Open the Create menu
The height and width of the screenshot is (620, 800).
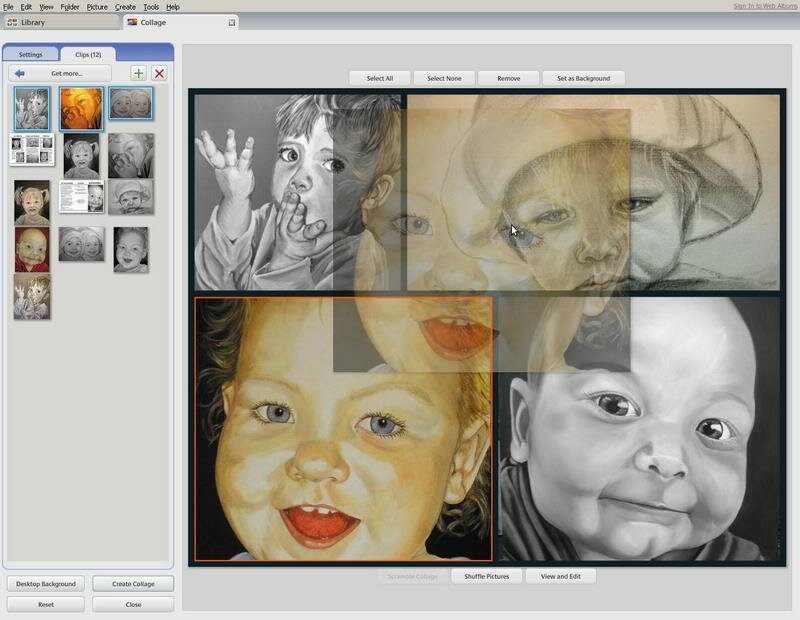pos(125,7)
